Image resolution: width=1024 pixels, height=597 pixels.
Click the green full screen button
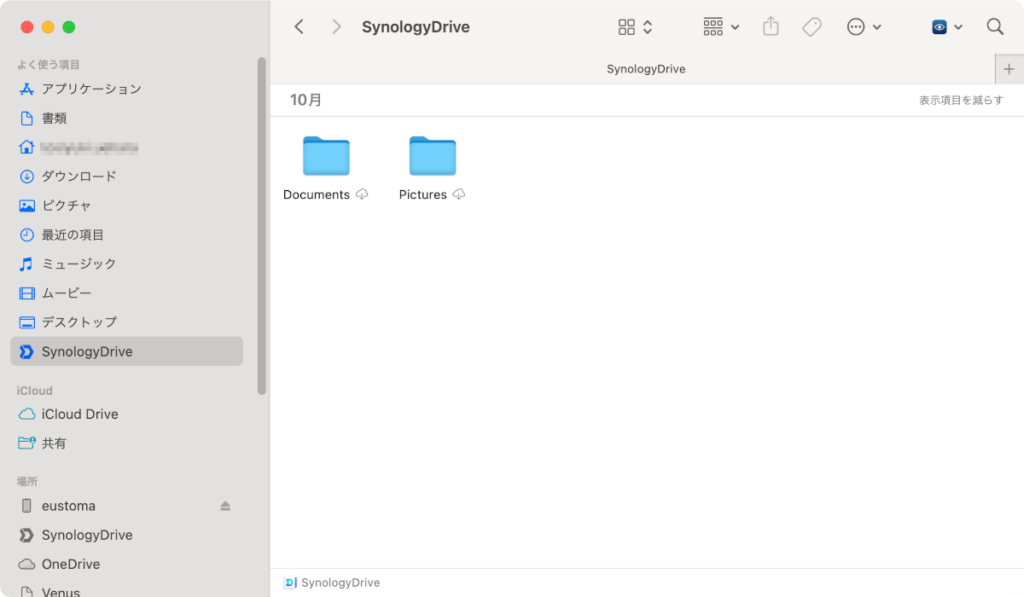pos(69,27)
